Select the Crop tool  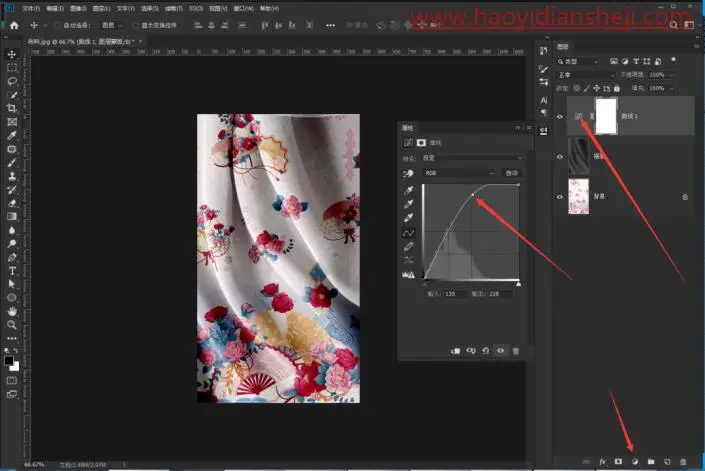tap(12, 108)
